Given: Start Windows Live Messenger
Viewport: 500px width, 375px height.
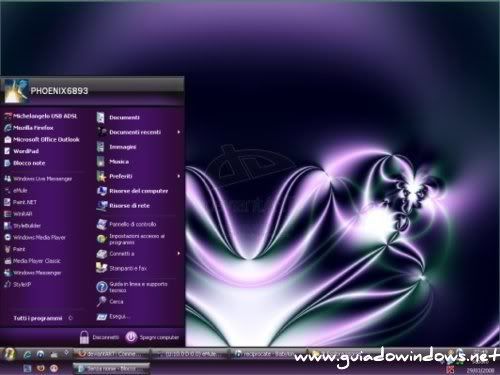Looking at the screenshot, I should pos(38,179).
